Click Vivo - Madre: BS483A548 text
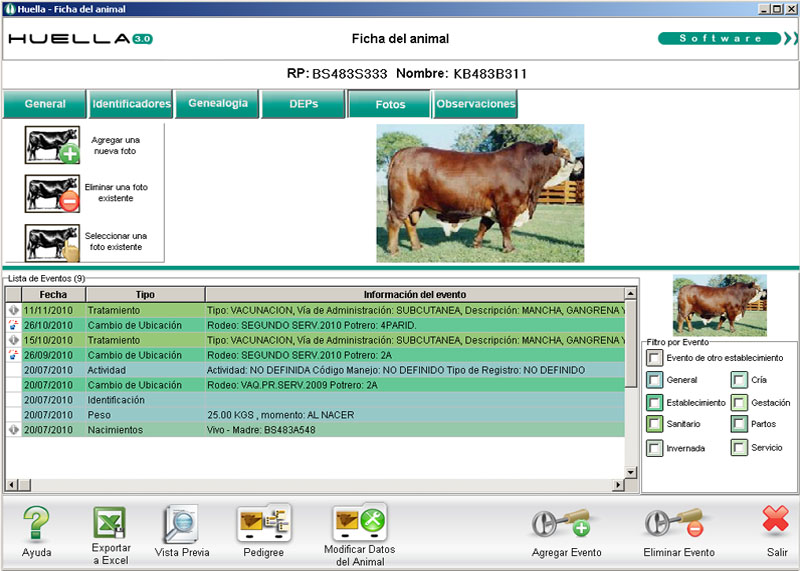The height and width of the screenshot is (571, 800). 261,430
